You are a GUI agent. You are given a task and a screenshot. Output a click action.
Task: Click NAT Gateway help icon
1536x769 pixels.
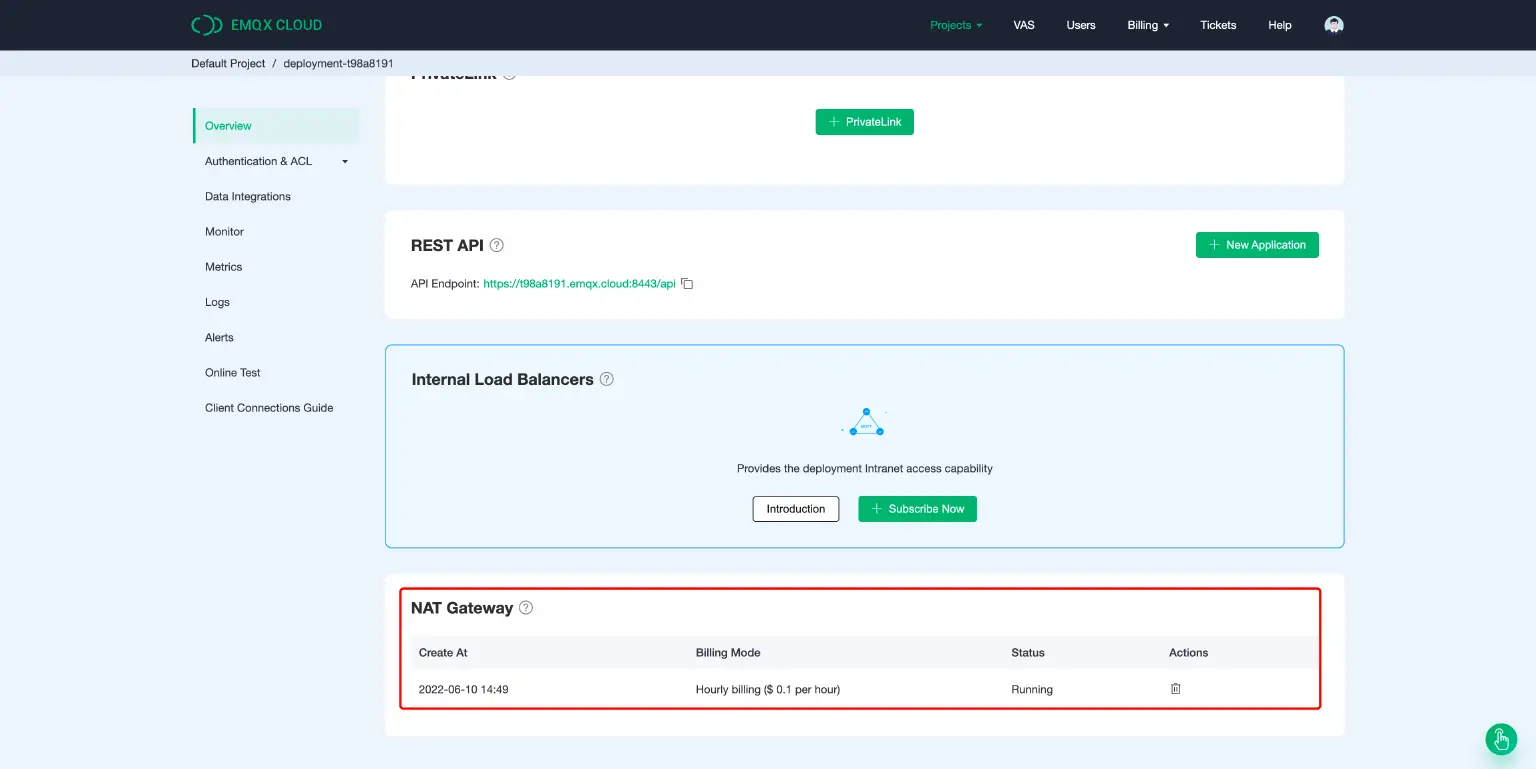pos(526,608)
